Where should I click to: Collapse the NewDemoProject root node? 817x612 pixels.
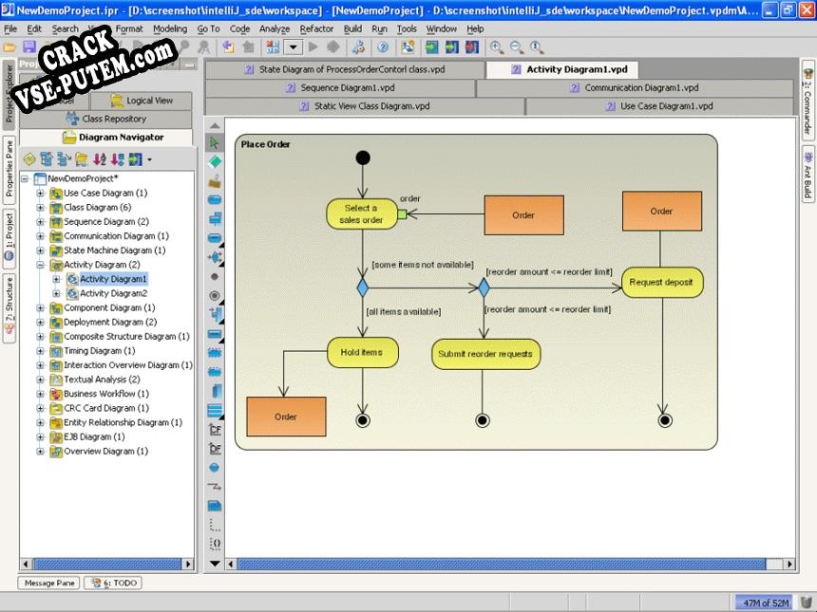click(24, 179)
